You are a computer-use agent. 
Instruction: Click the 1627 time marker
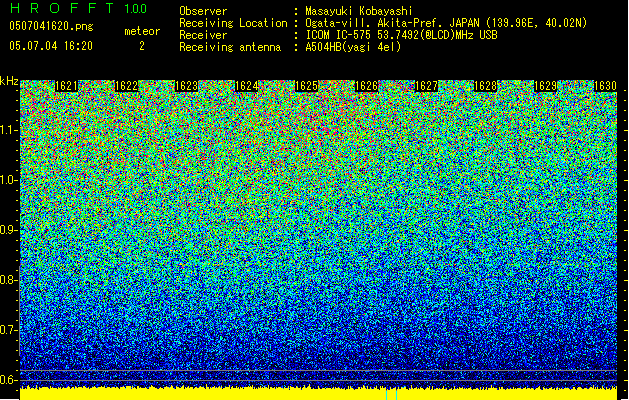[426, 86]
